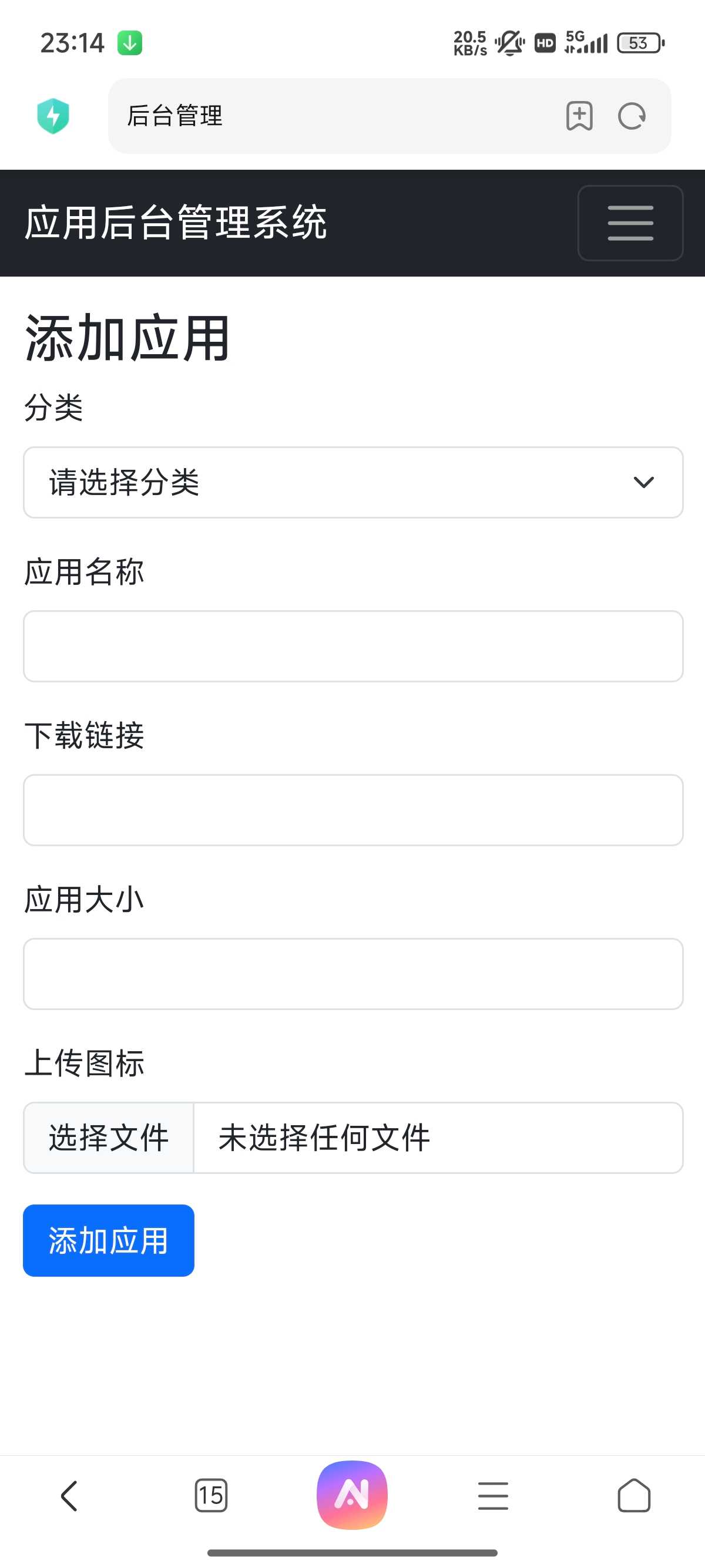Viewport: 705px width, 1568px height.
Task: Tap the green shield security icon
Action: pyautogui.click(x=53, y=116)
